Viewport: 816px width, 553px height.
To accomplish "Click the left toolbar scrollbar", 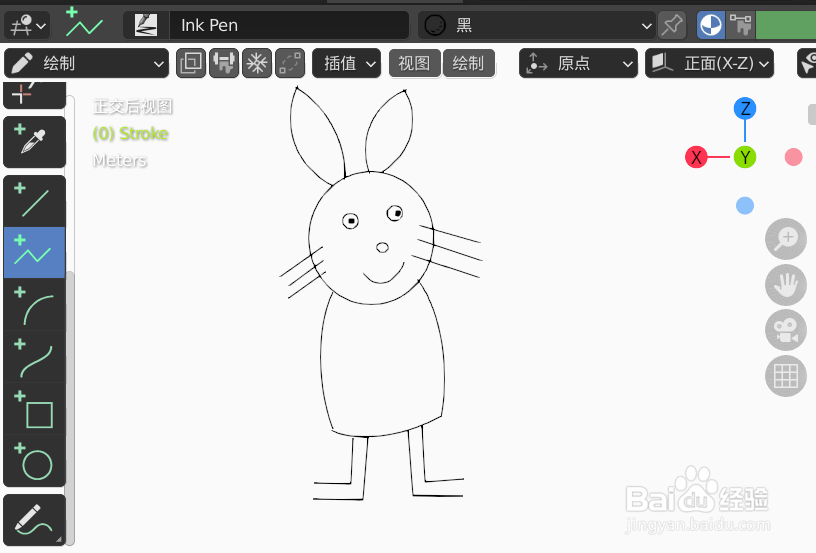I will 70,408.
